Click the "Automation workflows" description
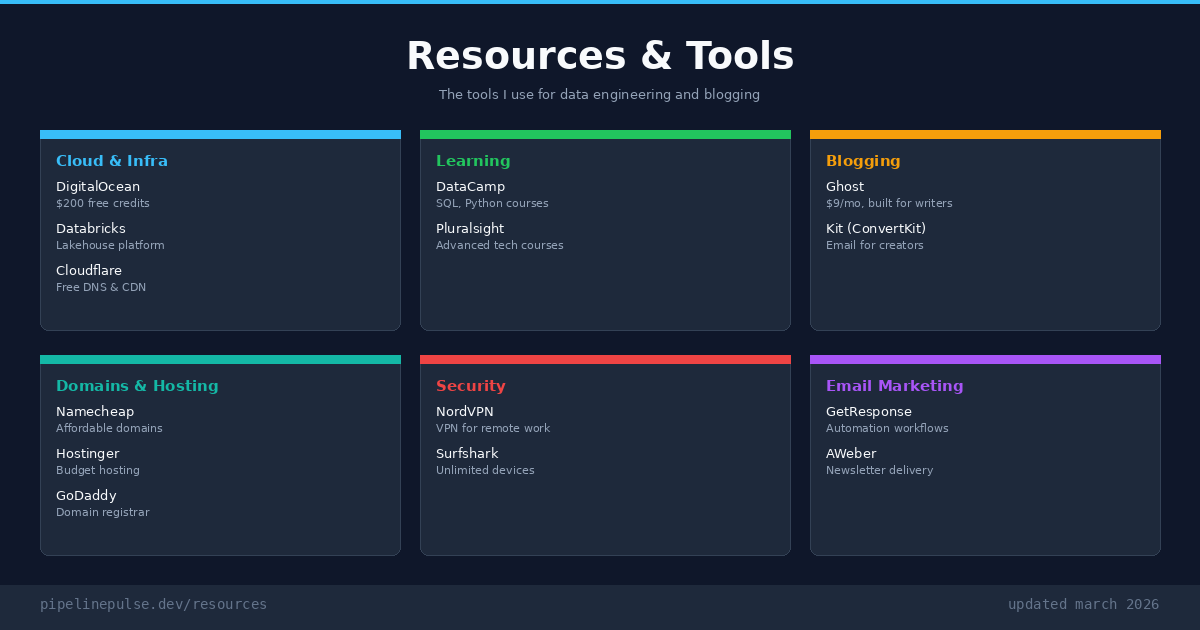The height and width of the screenshot is (630, 1200). [887, 429]
